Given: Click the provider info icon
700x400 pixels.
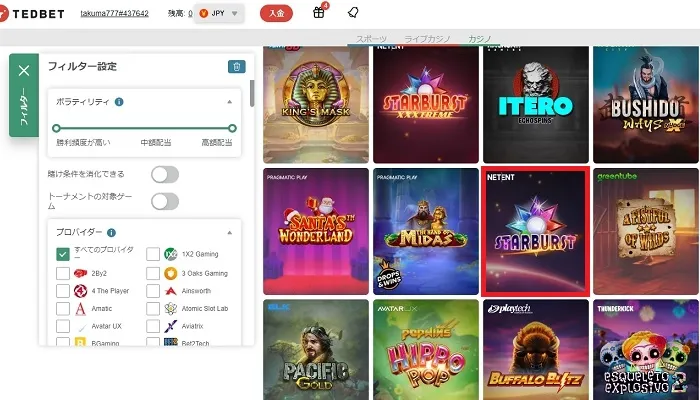Looking at the screenshot, I should 111,233.
